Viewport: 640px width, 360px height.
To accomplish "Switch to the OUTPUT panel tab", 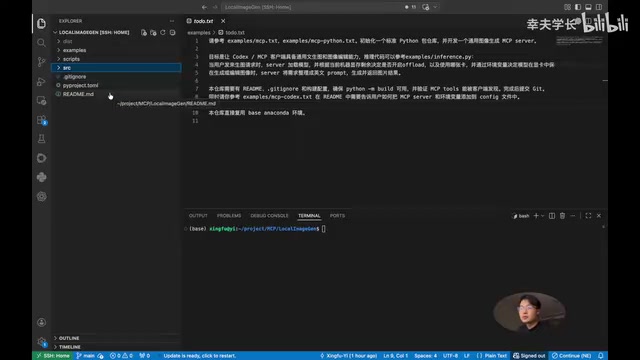I will (x=198, y=216).
